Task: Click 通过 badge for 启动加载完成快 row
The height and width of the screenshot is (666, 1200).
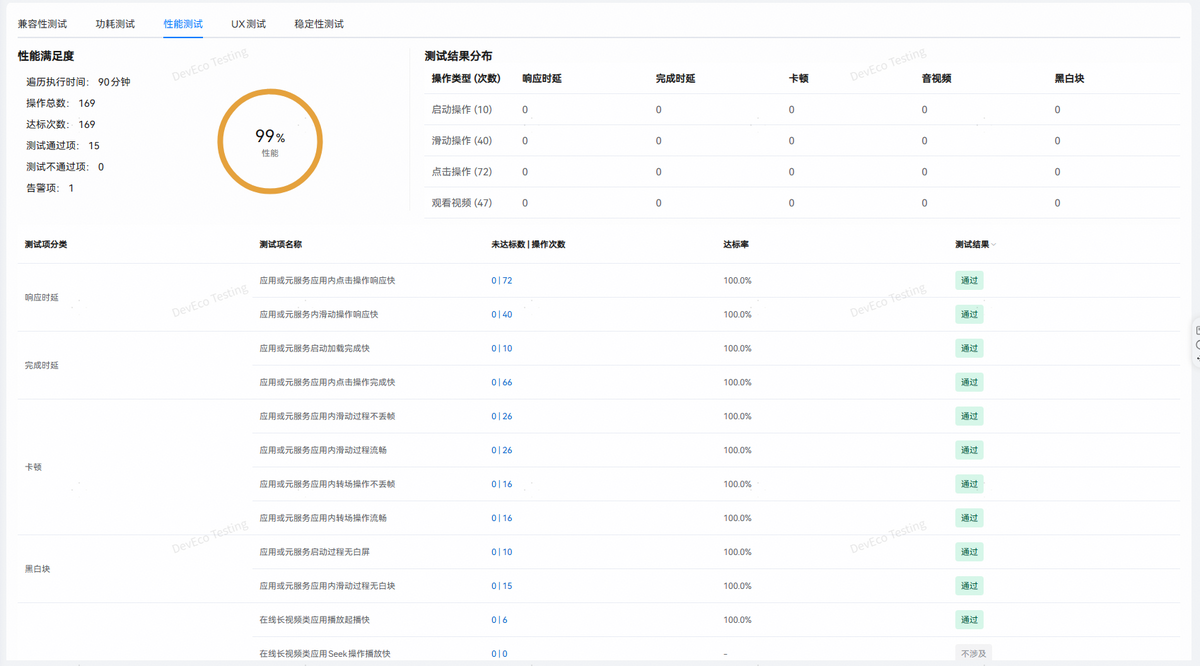Action: point(969,349)
